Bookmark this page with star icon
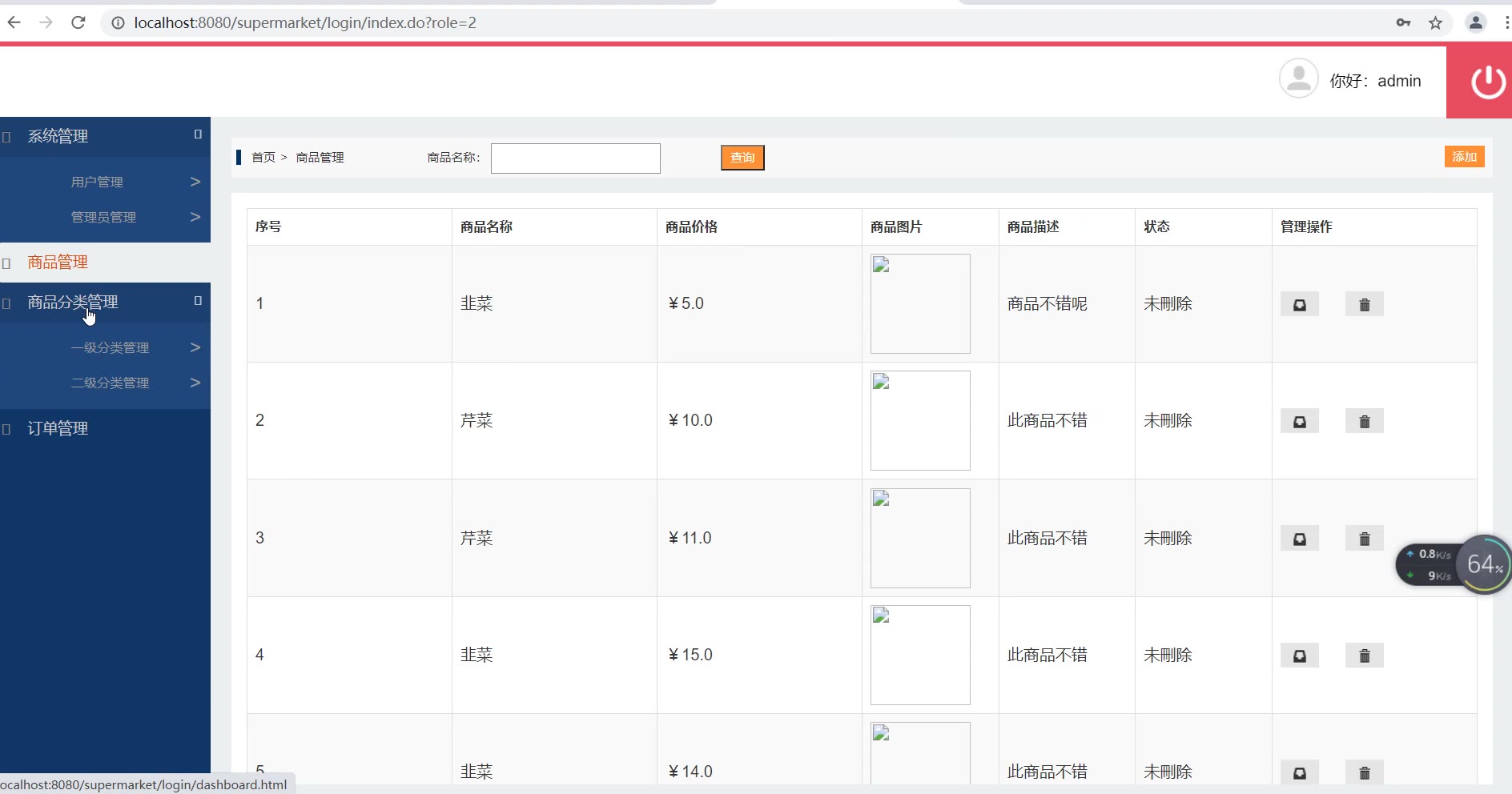The image size is (1512, 794). point(1435,22)
